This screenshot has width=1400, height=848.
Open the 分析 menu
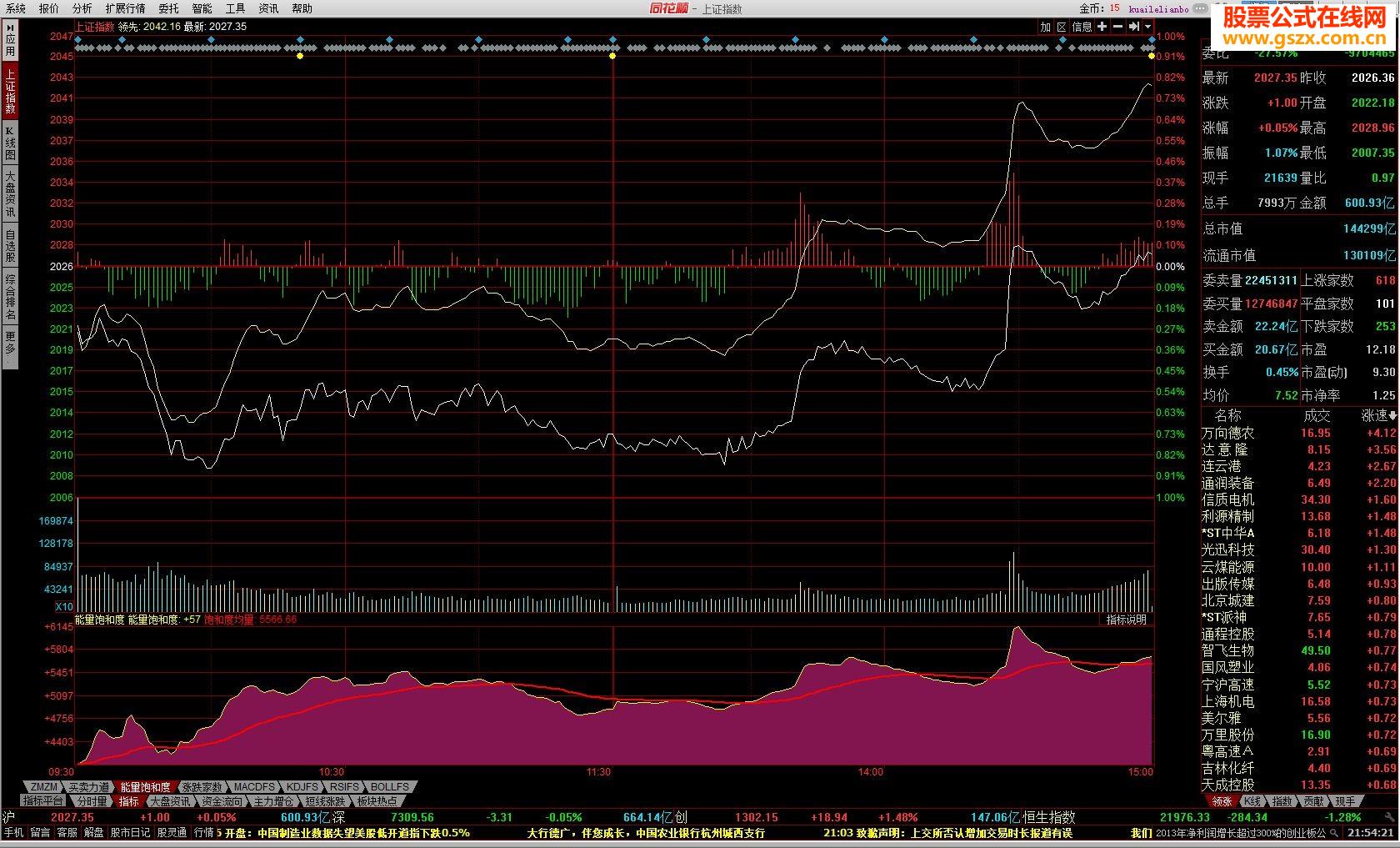[x=82, y=8]
